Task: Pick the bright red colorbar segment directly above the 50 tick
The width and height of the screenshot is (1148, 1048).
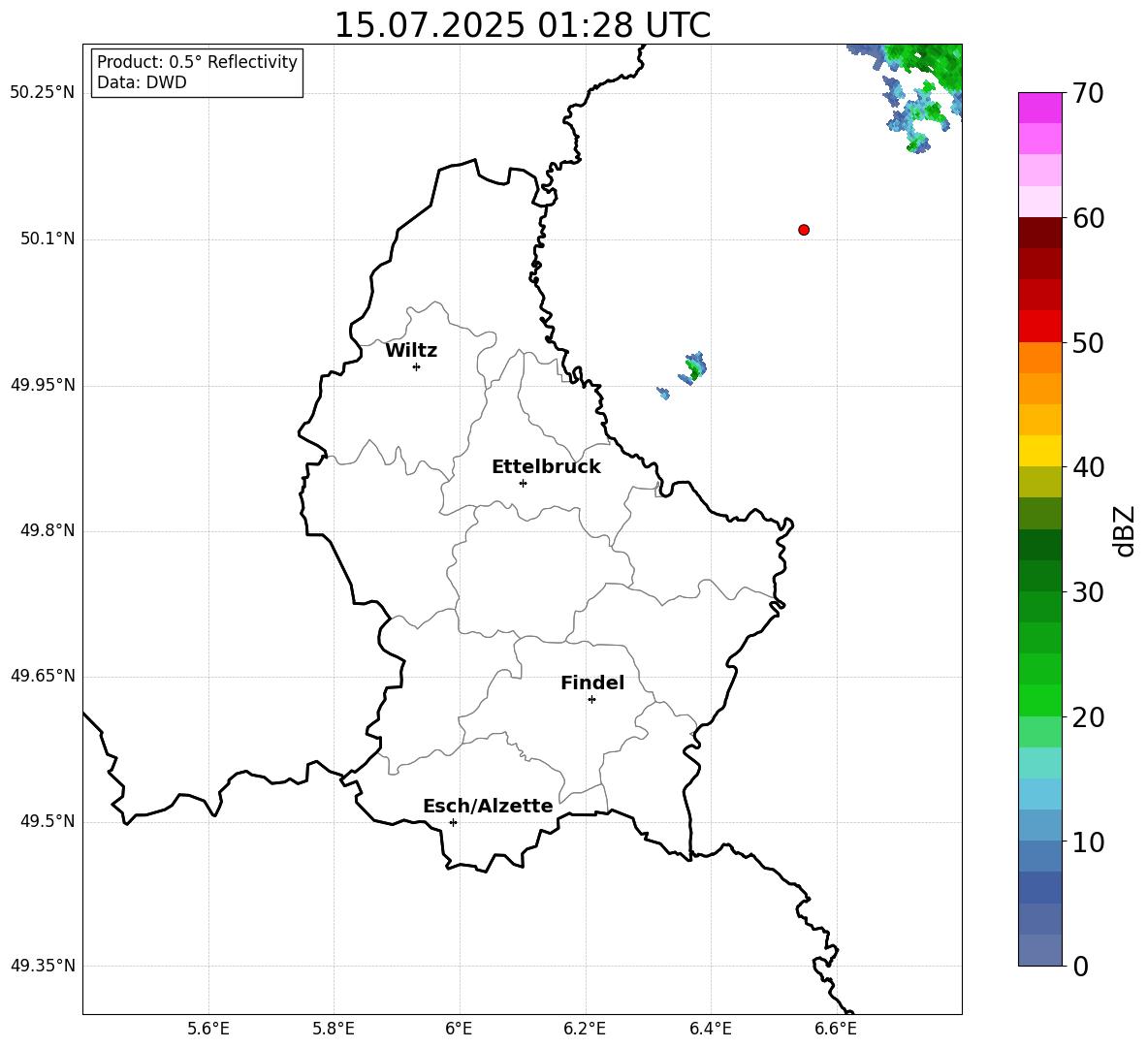Action: pyautogui.click(x=1040, y=327)
